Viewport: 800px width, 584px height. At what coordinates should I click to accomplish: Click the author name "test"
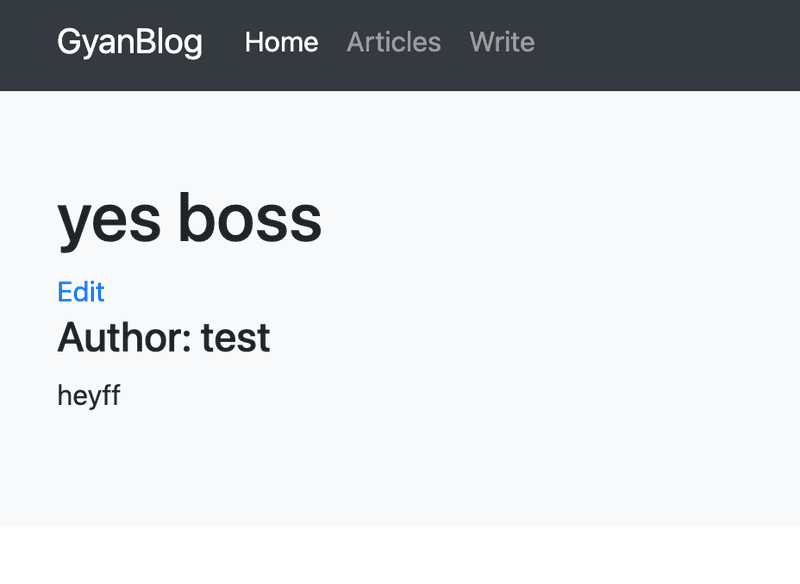pos(235,338)
